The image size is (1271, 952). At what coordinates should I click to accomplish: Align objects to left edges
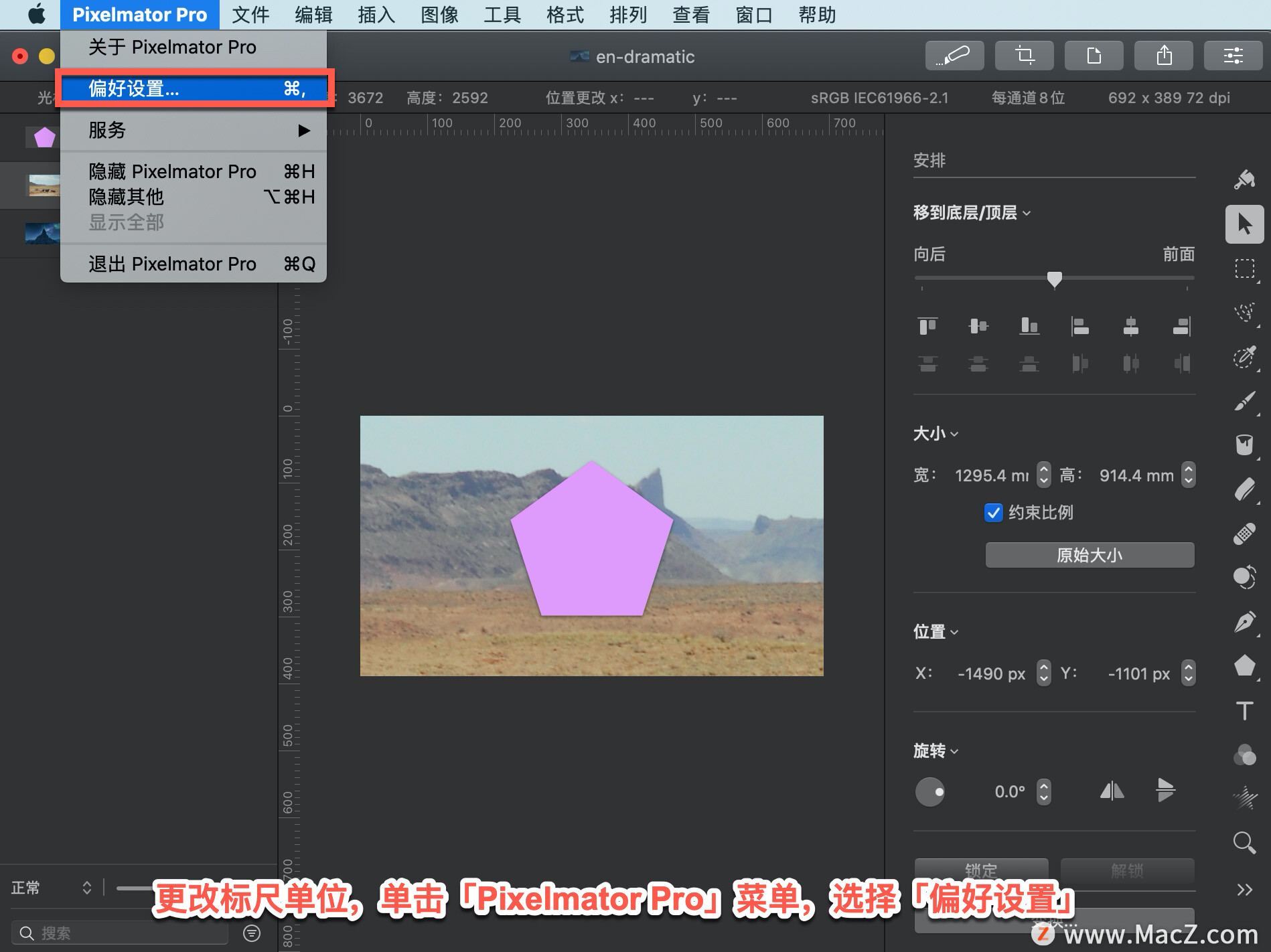(x=1079, y=326)
